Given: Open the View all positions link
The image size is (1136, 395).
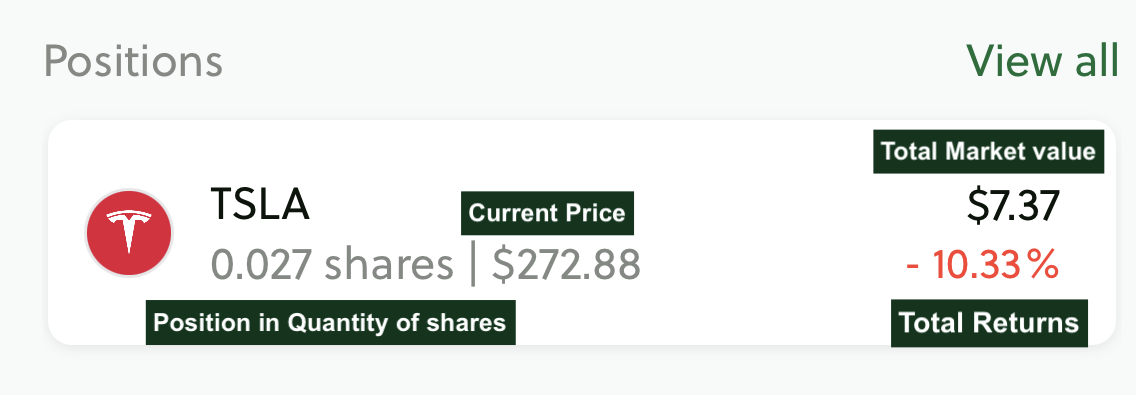Looking at the screenshot, I should point(1043,60).
